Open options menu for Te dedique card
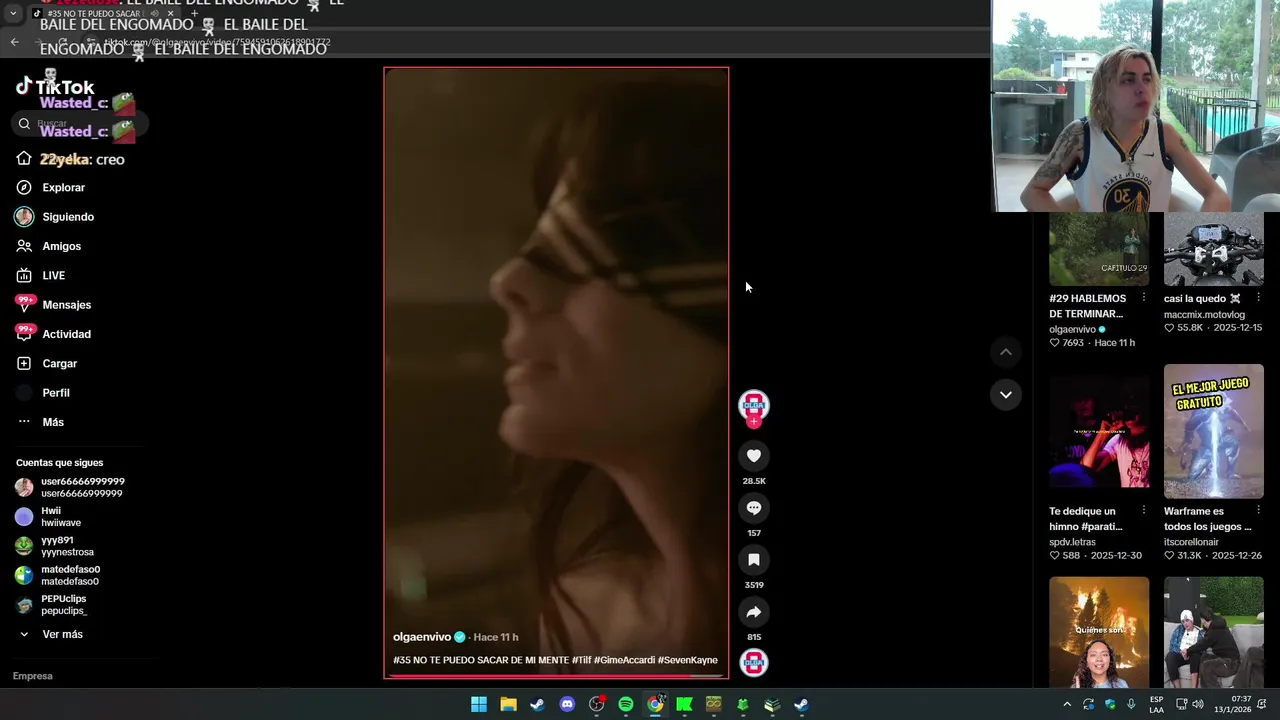The height and width of the screenshot is (720, 1280). (x=1144, y=511)
